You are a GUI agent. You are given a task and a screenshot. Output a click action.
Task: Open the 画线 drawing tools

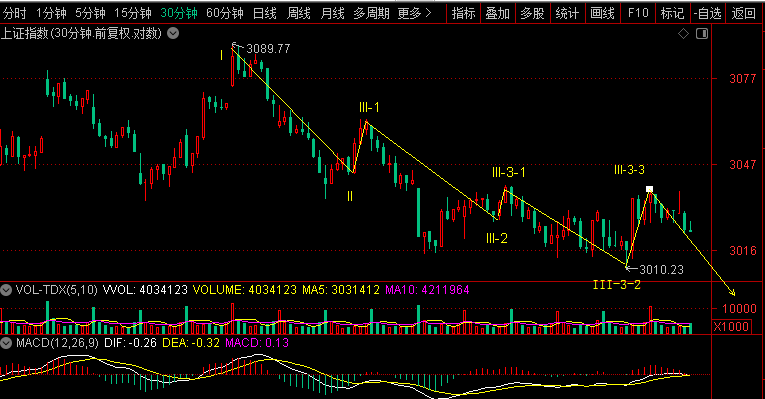coord(603,13)
